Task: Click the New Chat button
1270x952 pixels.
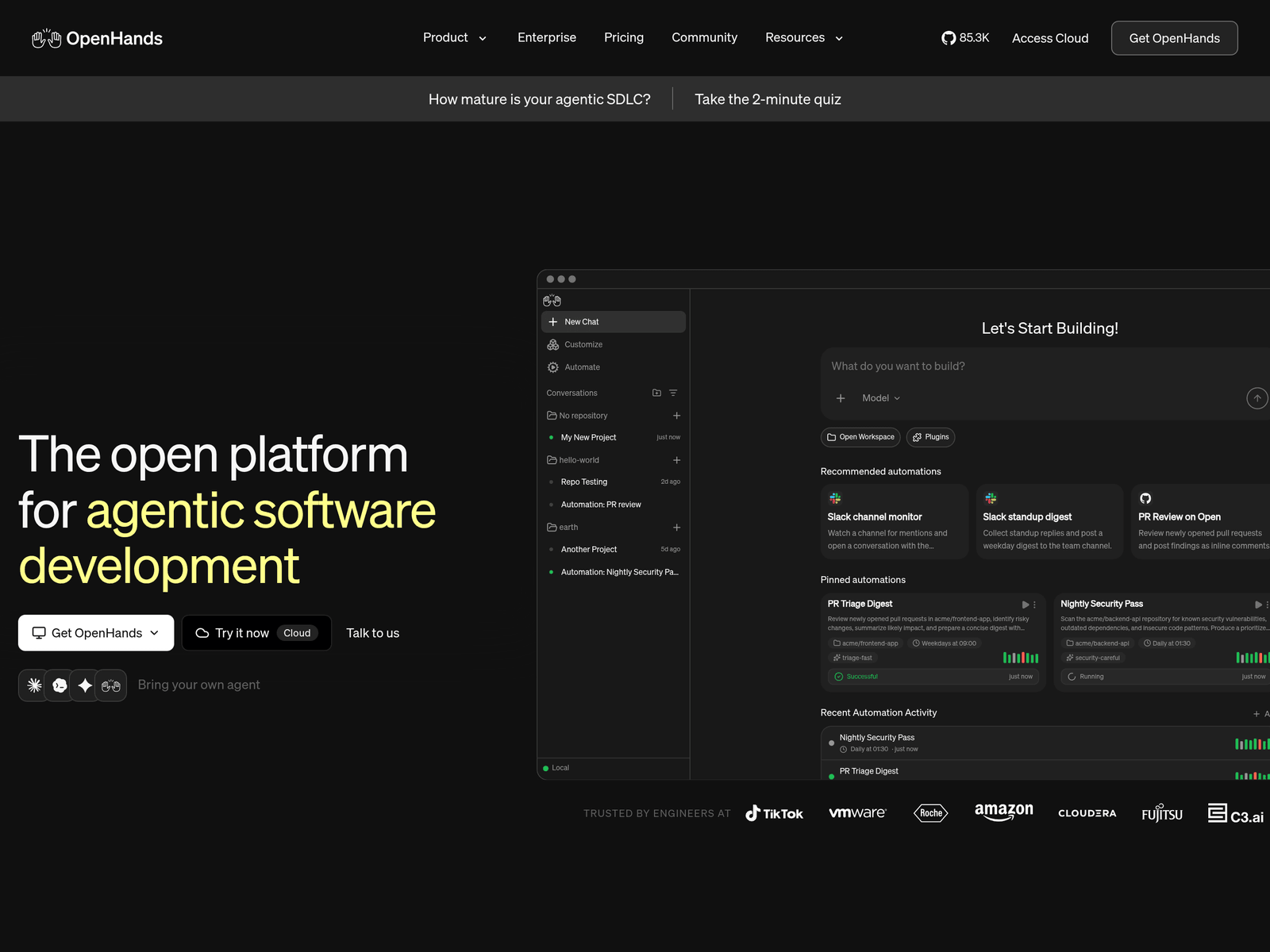Action: (x=614, y=322)
